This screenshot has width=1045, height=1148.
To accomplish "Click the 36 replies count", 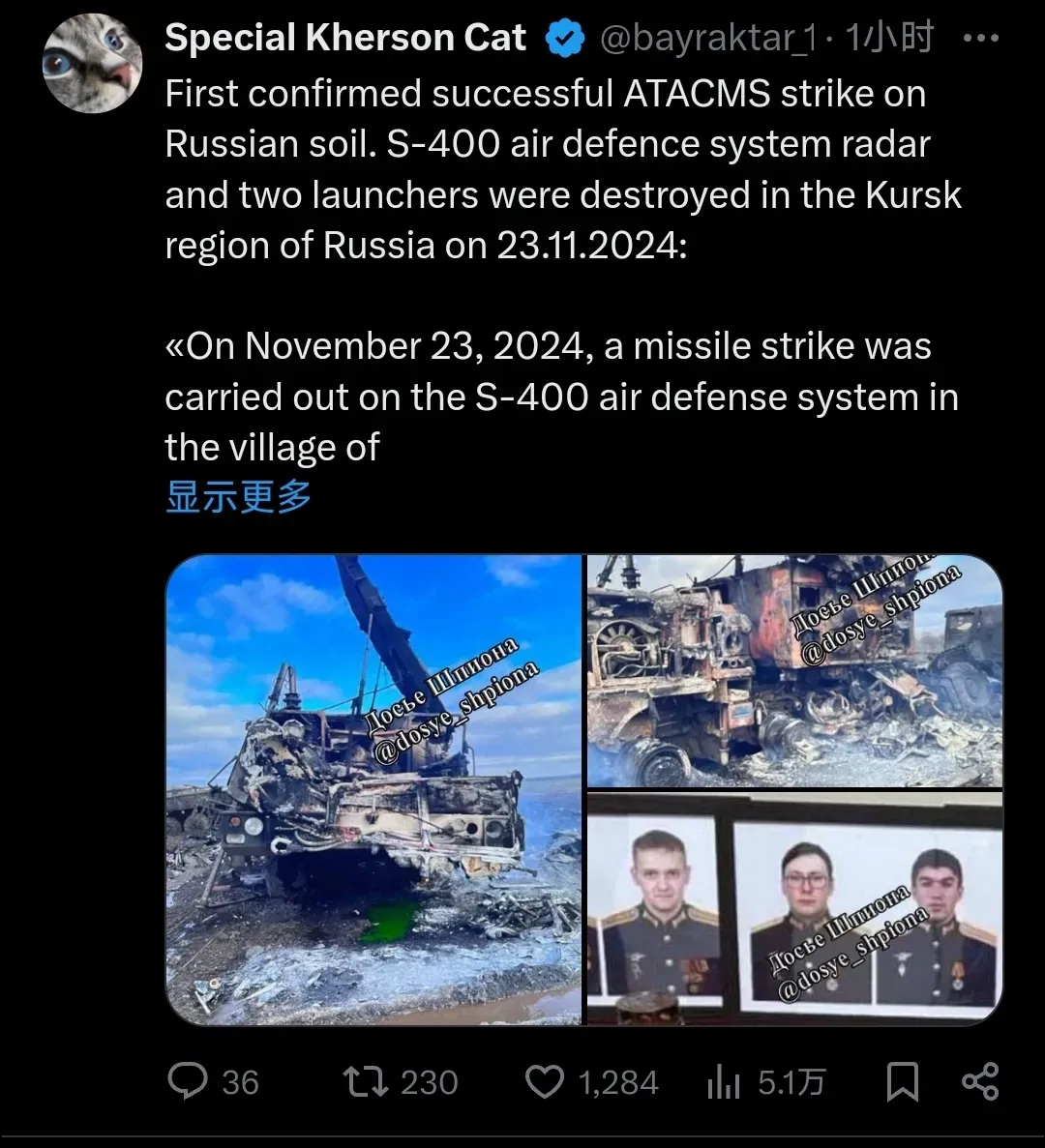I will tap(240, 1083).
